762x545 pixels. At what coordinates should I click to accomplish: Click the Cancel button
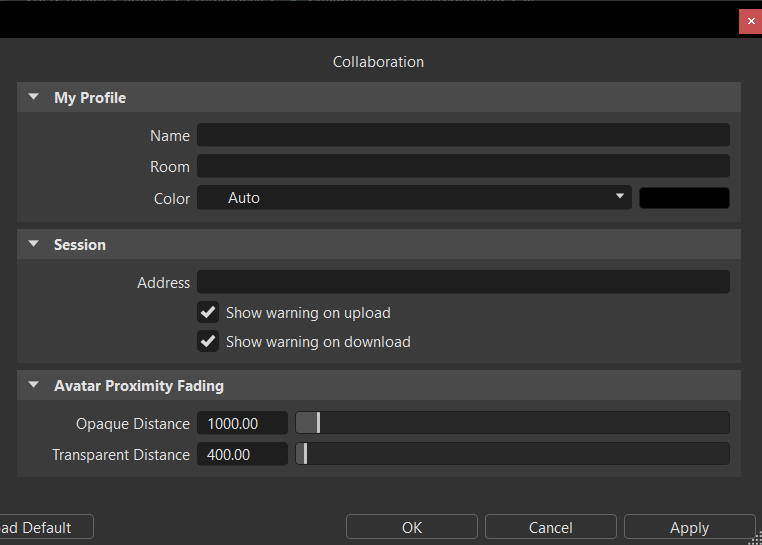click(x=551, y=527)
